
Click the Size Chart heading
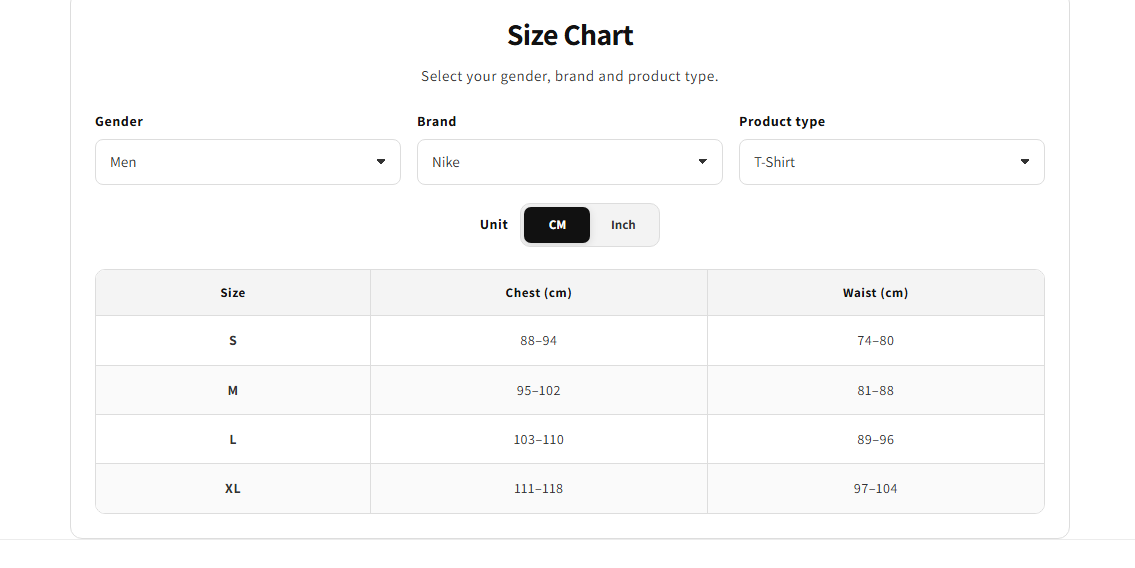point(570,35)
